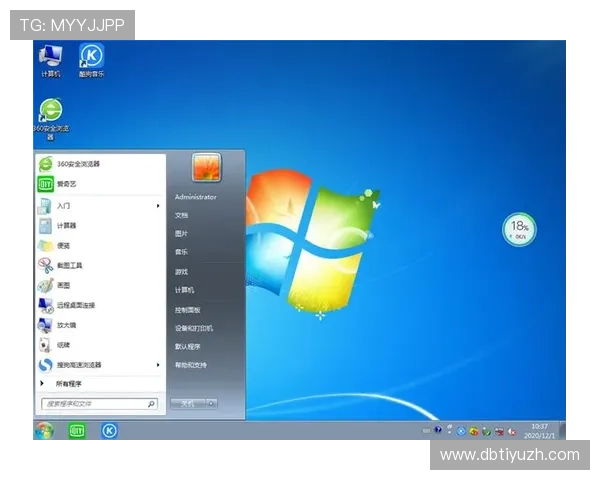
Task: Expand the 入门 submenu arrow
Action: (158, 205)
